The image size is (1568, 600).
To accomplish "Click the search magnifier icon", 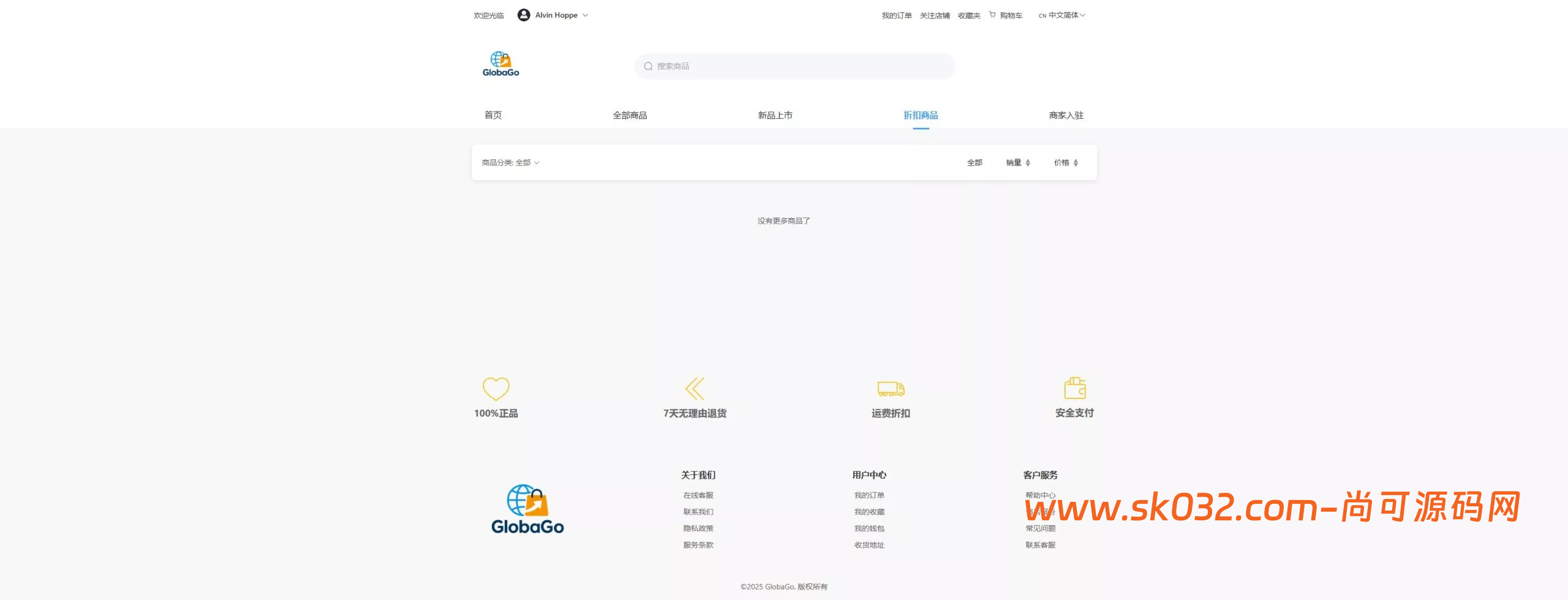I will coord(647,66).
